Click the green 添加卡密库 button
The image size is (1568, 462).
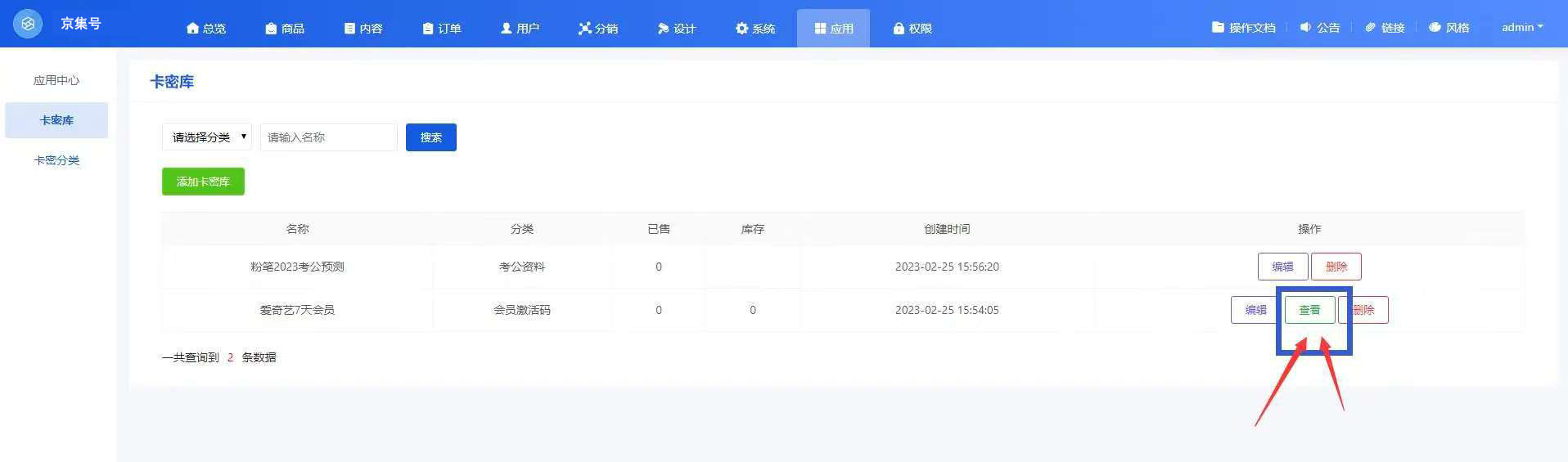coord(203,182)
